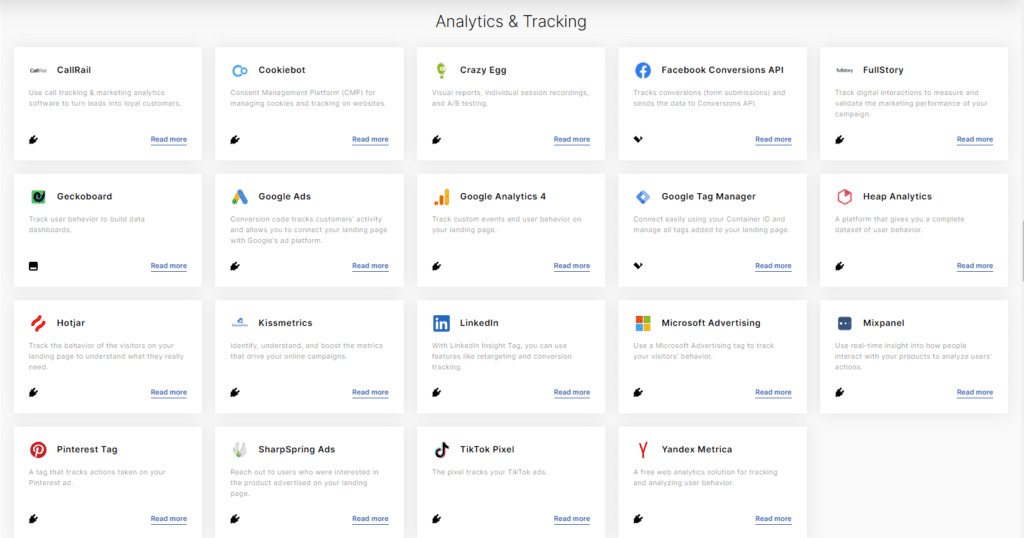Viewport: 1024px width, 538px height.
Task: Open Read more for FullStory
Action: pos(975,140)
